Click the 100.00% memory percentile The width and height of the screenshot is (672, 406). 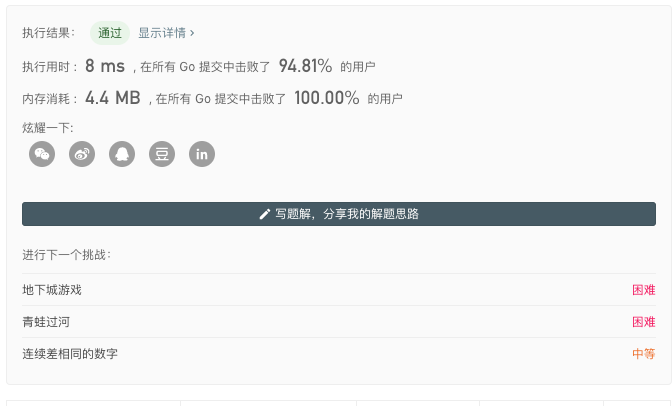pos(327,98)
